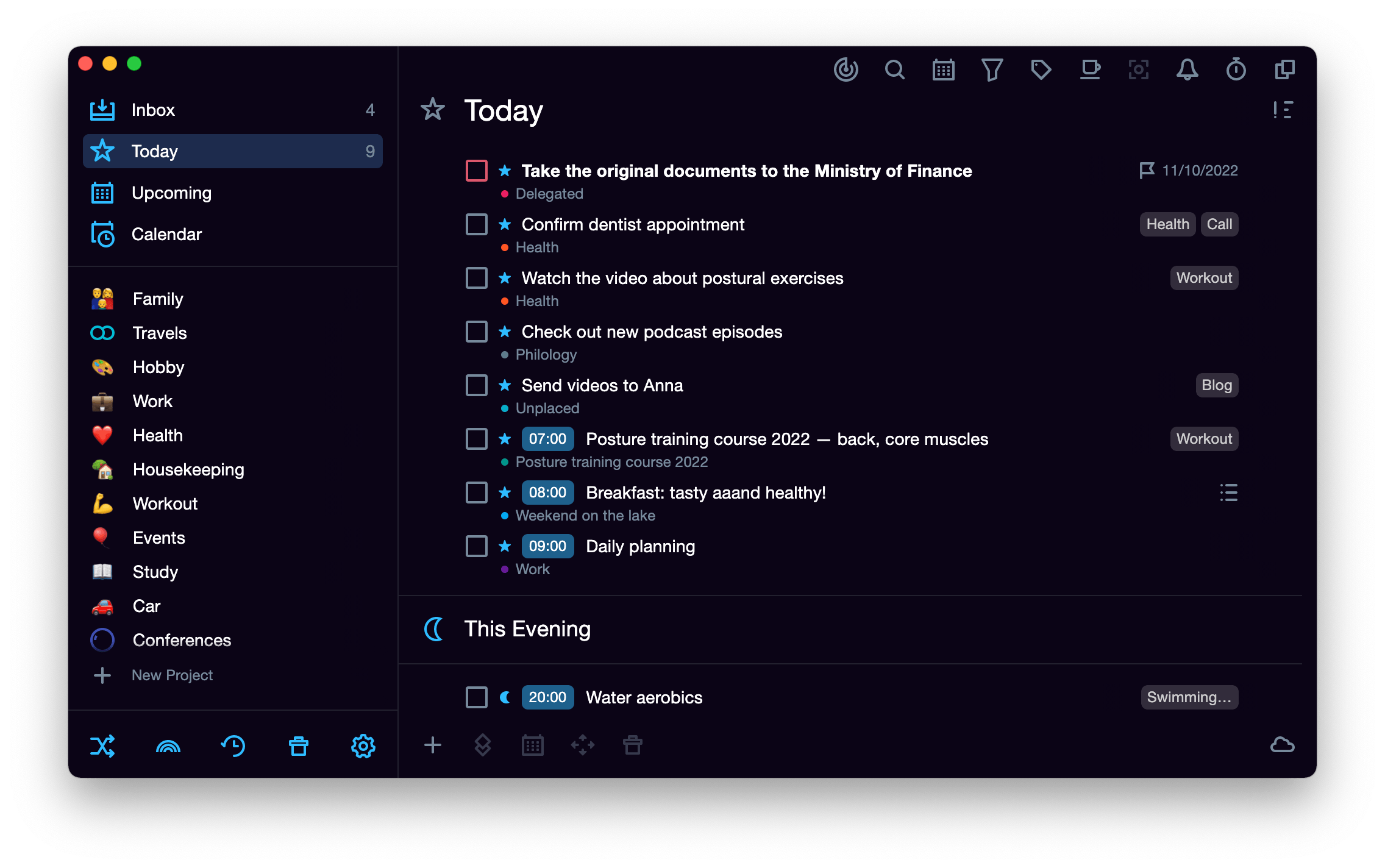Click the 11/10/2022 deadline flag

(1189, 171)
